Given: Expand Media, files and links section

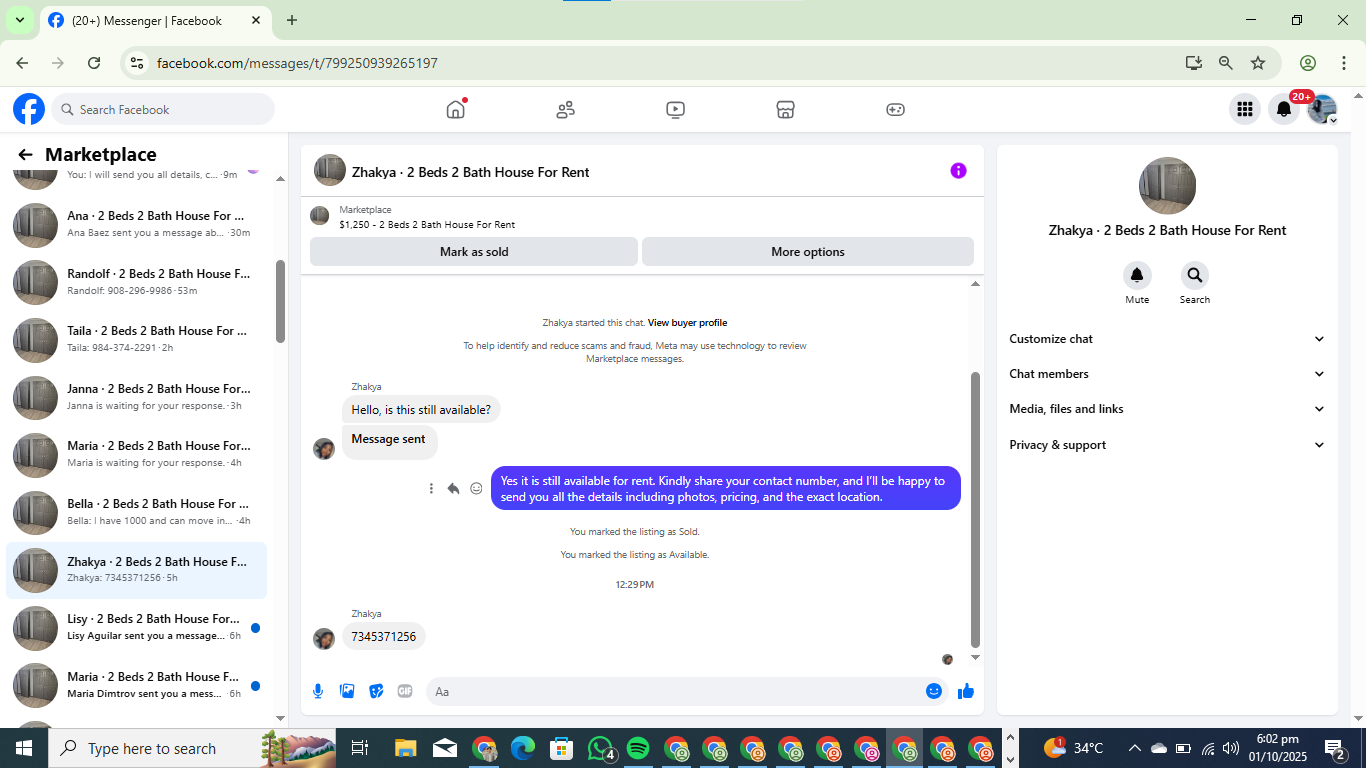Looking at the screenshot, I should pyautogui.click(x=1167, y=409).
